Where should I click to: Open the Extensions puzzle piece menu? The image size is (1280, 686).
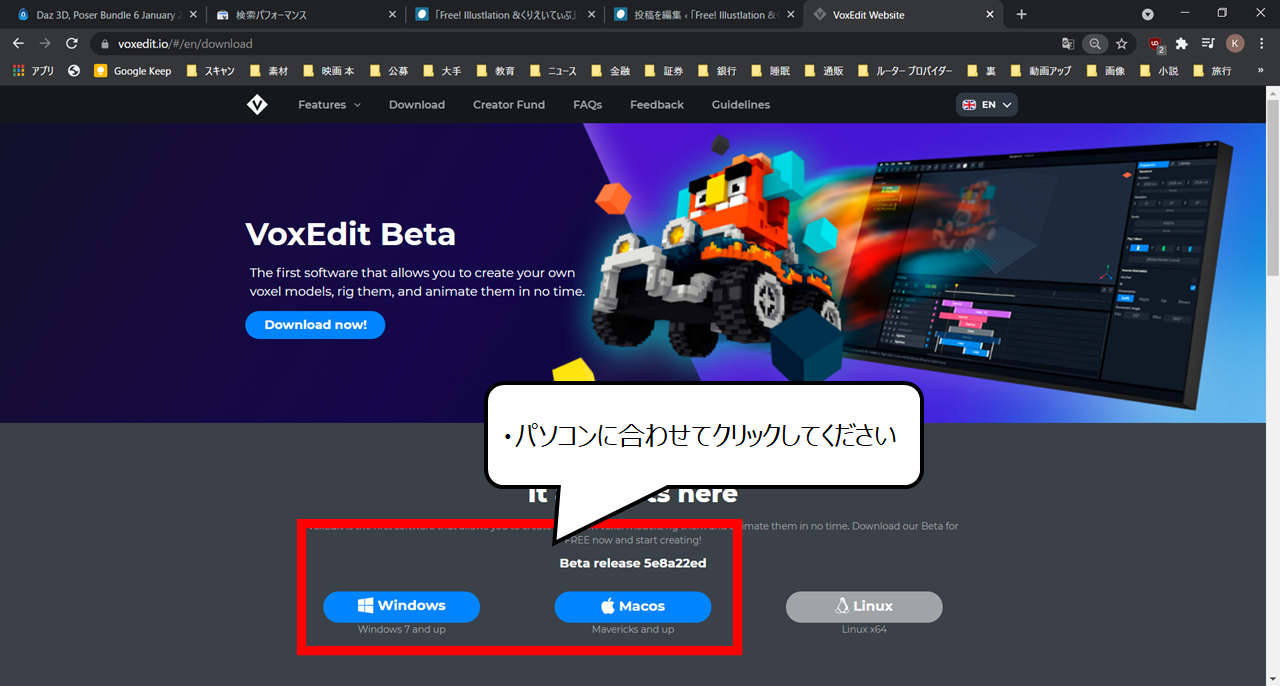1181,44
